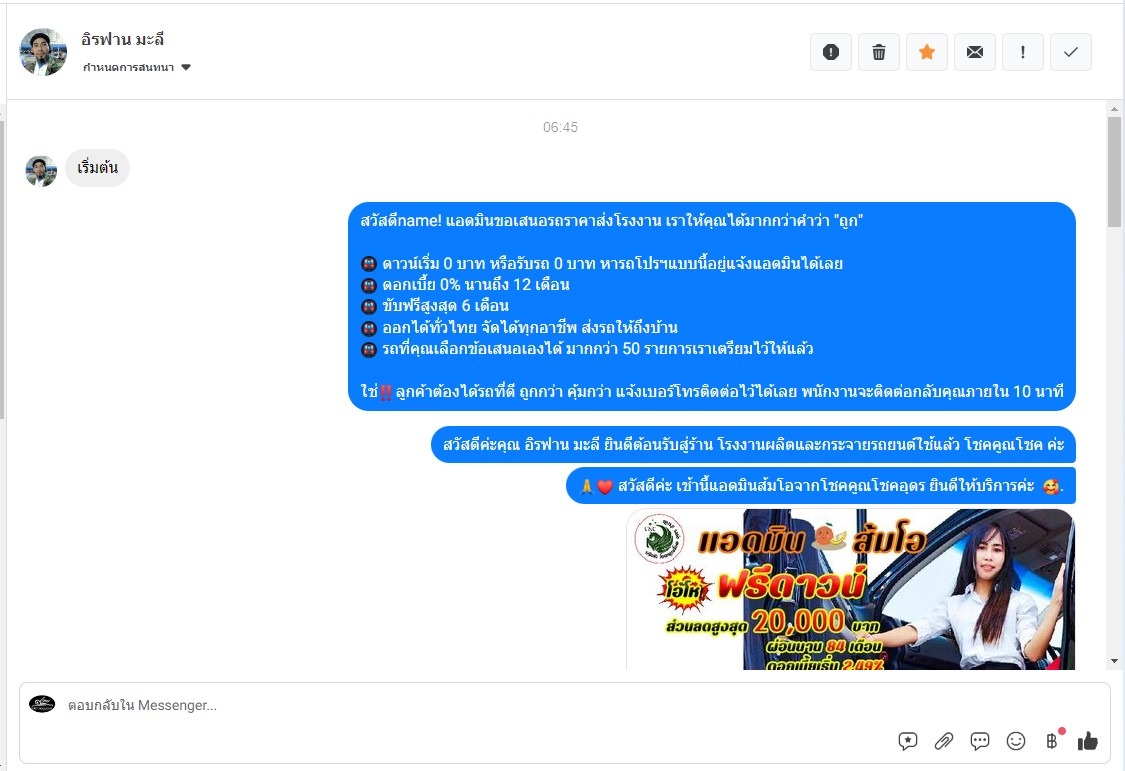Delete conversation using trash can icon
The image size is (1125, 771).
coord(879,52)
